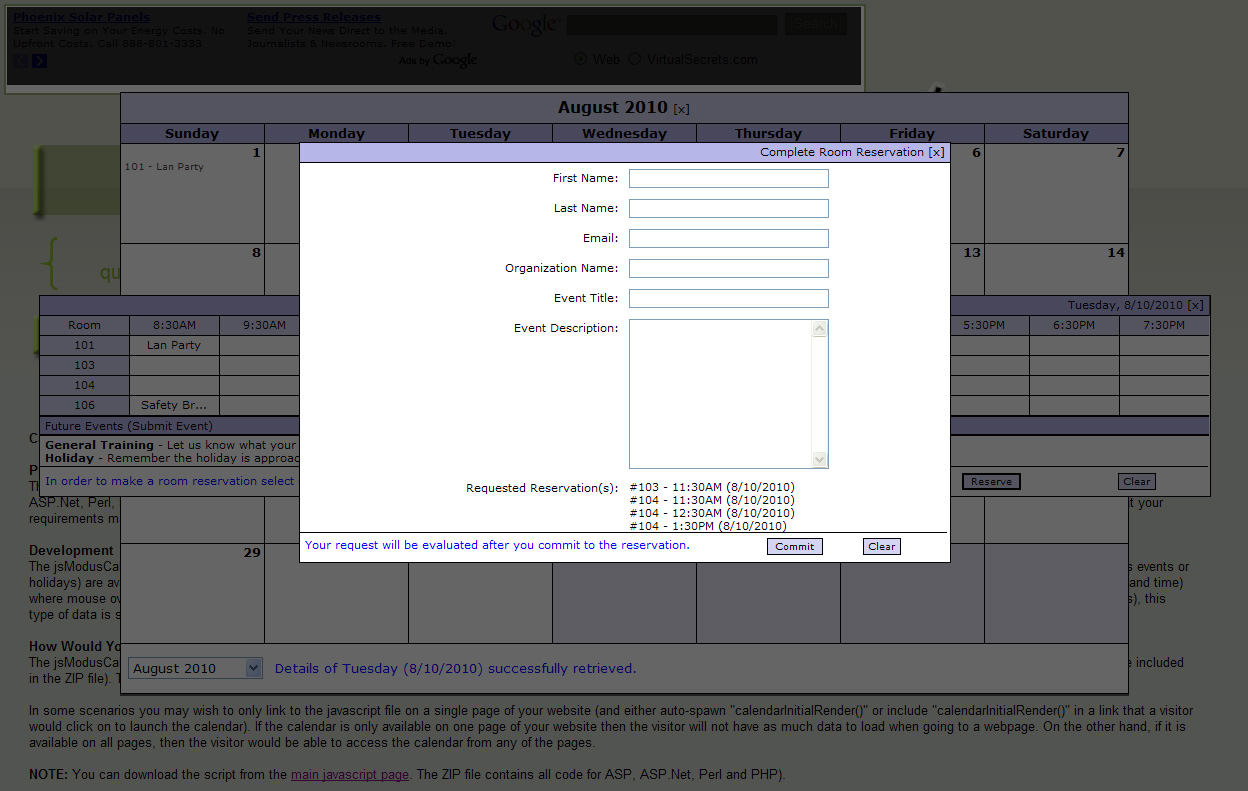This screenshot has height=791, width=1248.
Task: Click '#103 - 11:30AM (8/10/2010)' reservation entry
Action: click(712, 487)
